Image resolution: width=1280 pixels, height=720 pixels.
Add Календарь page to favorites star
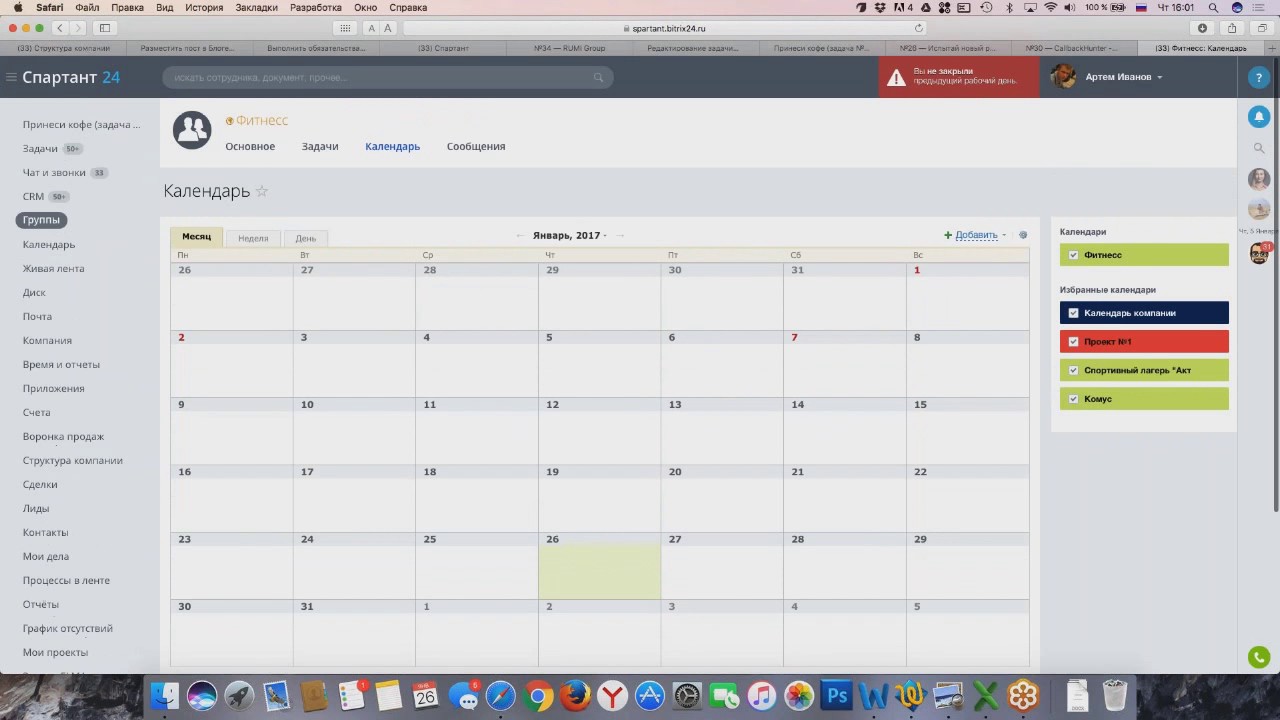[x=262, y=191]
